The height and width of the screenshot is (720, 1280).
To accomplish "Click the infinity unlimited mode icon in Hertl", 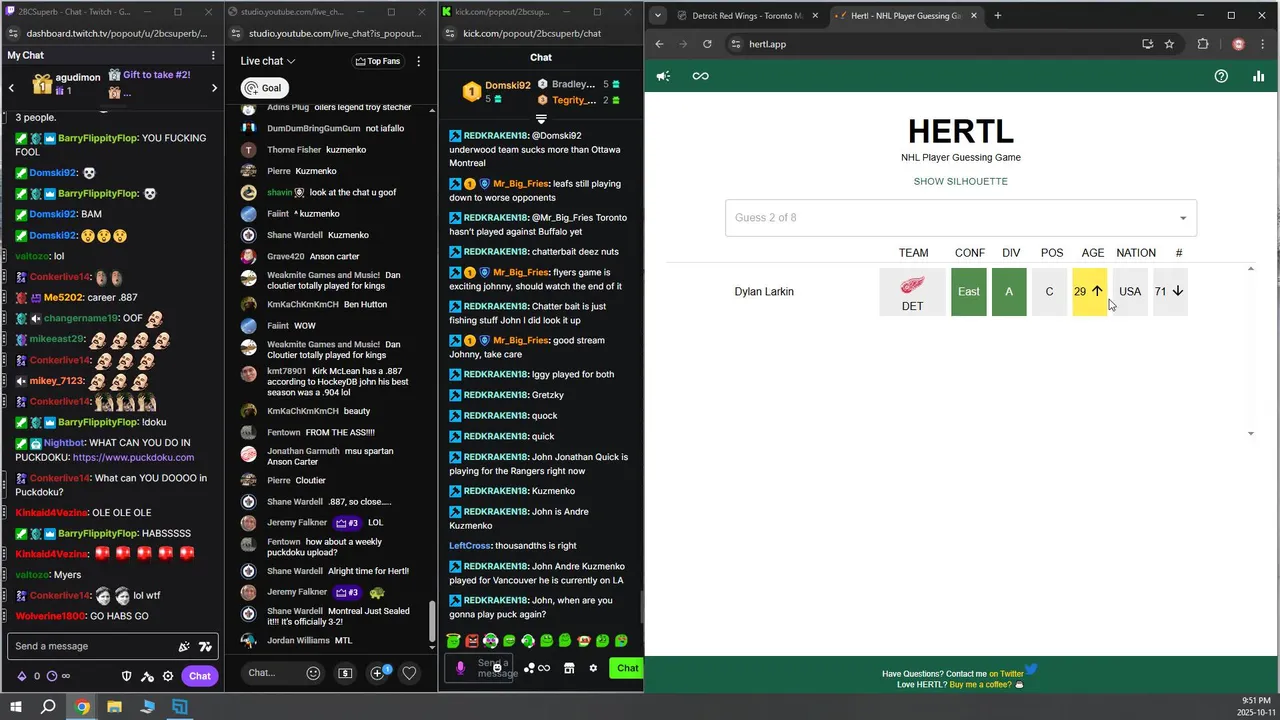I will click(x=700, y=76).
